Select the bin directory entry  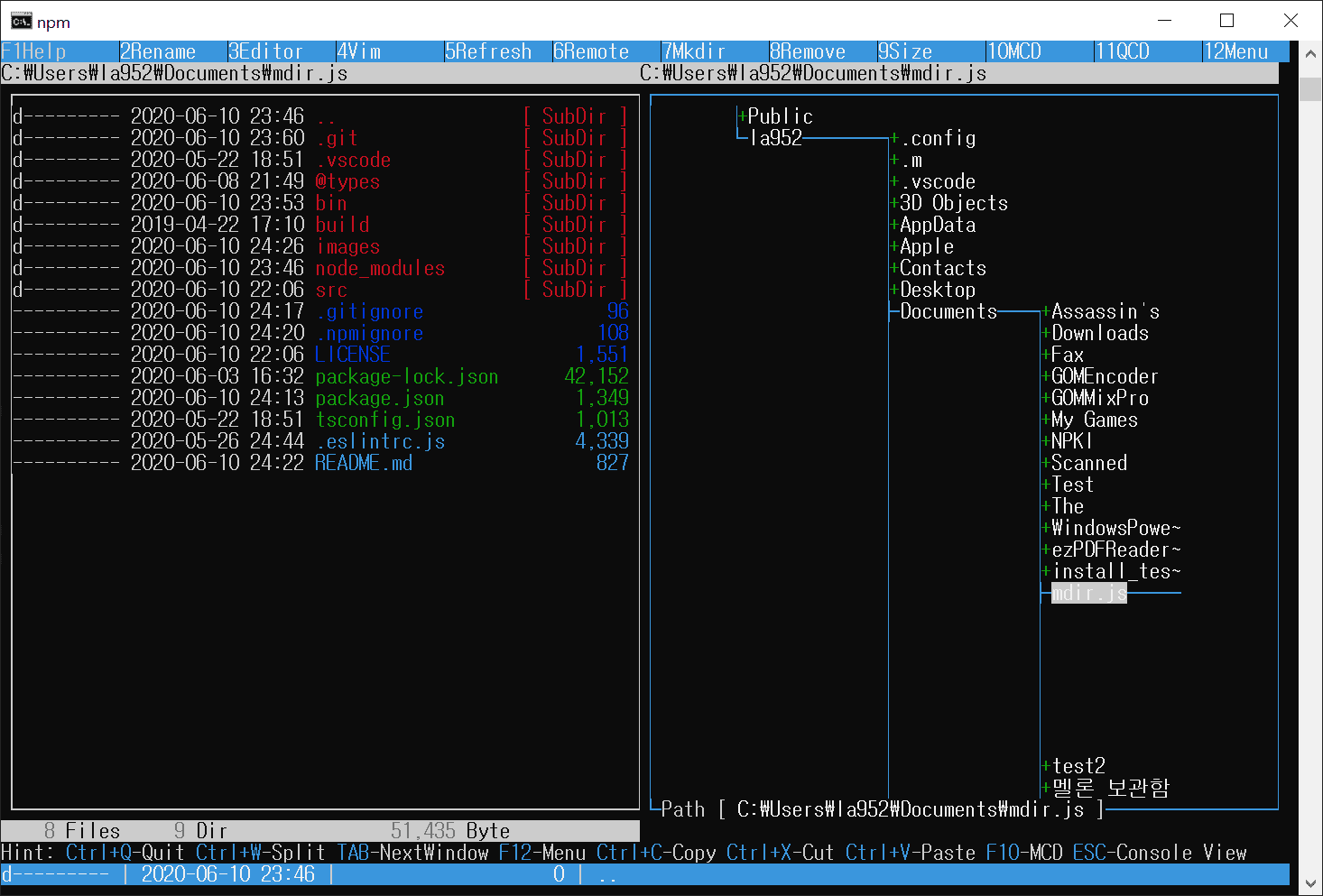pyautogui.click(x=320, y=203)
